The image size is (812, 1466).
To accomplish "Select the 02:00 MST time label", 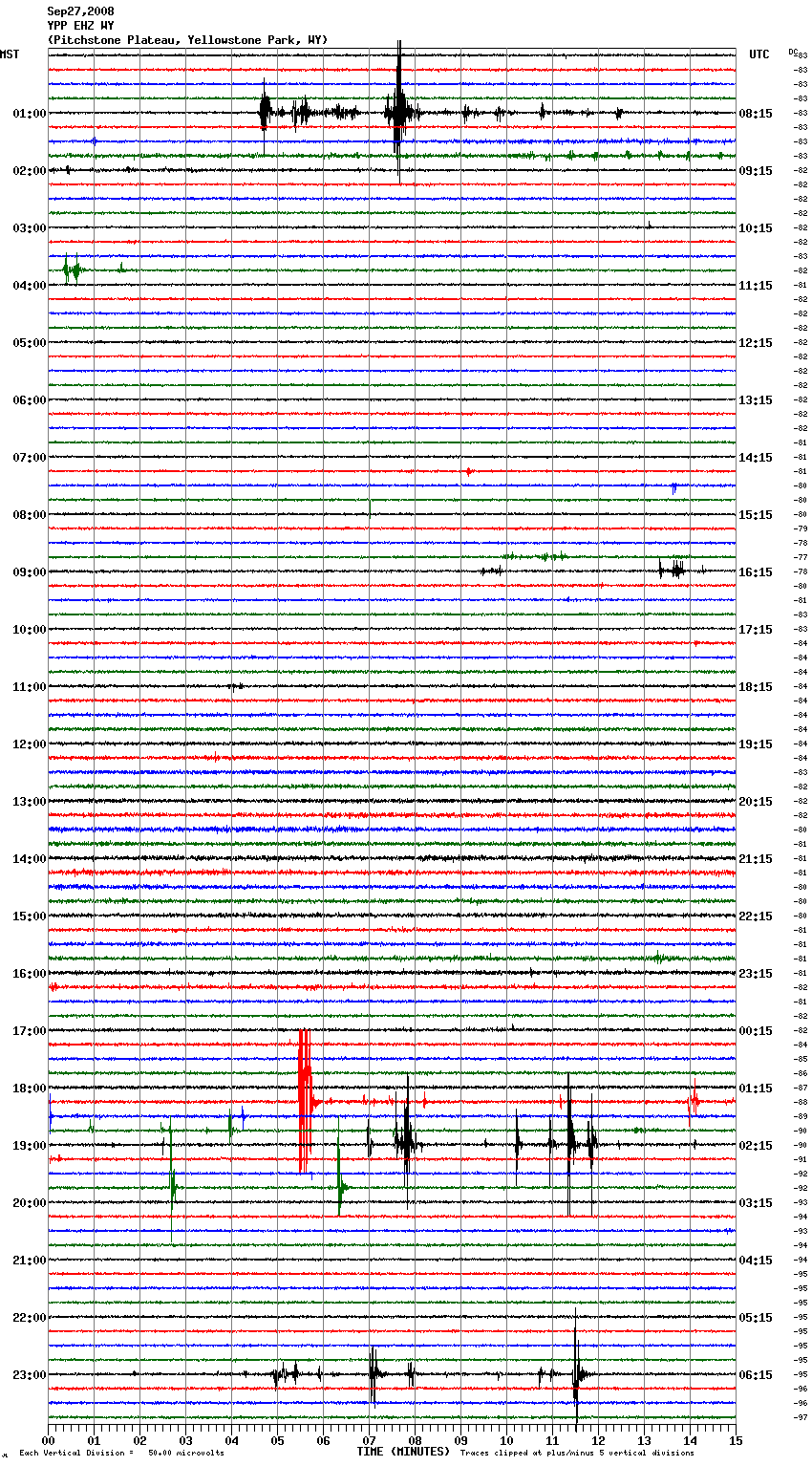I will (x=30, y=171).
